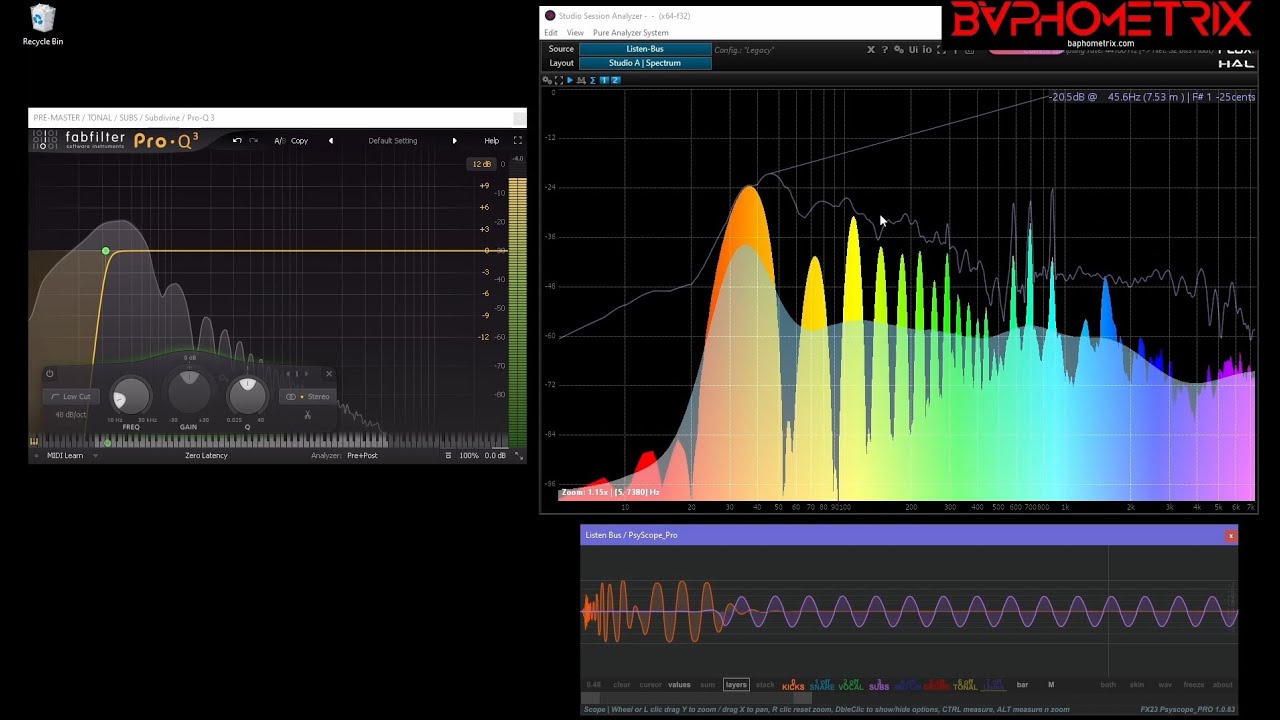1280x720 pixels.
Task: Toggle channel 2 box above spectrum
Action: point(615,80)
